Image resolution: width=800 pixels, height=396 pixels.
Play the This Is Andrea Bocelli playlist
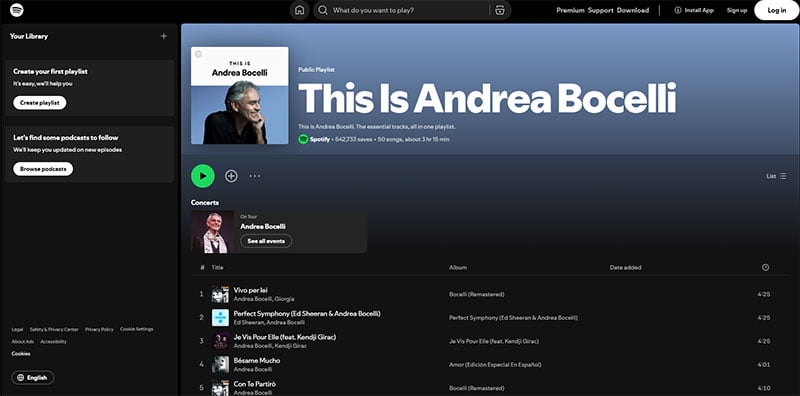[203, 176]
